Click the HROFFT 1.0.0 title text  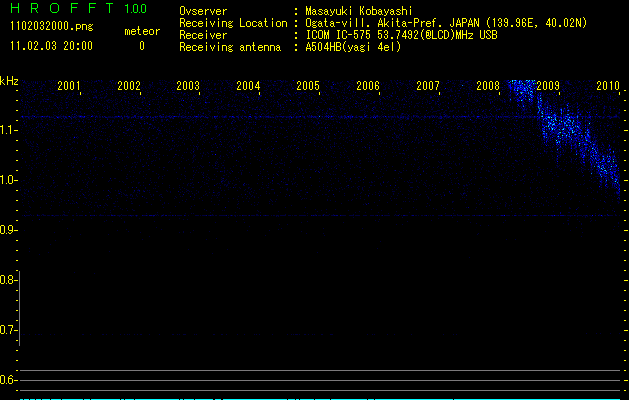[x=79, y=8]
